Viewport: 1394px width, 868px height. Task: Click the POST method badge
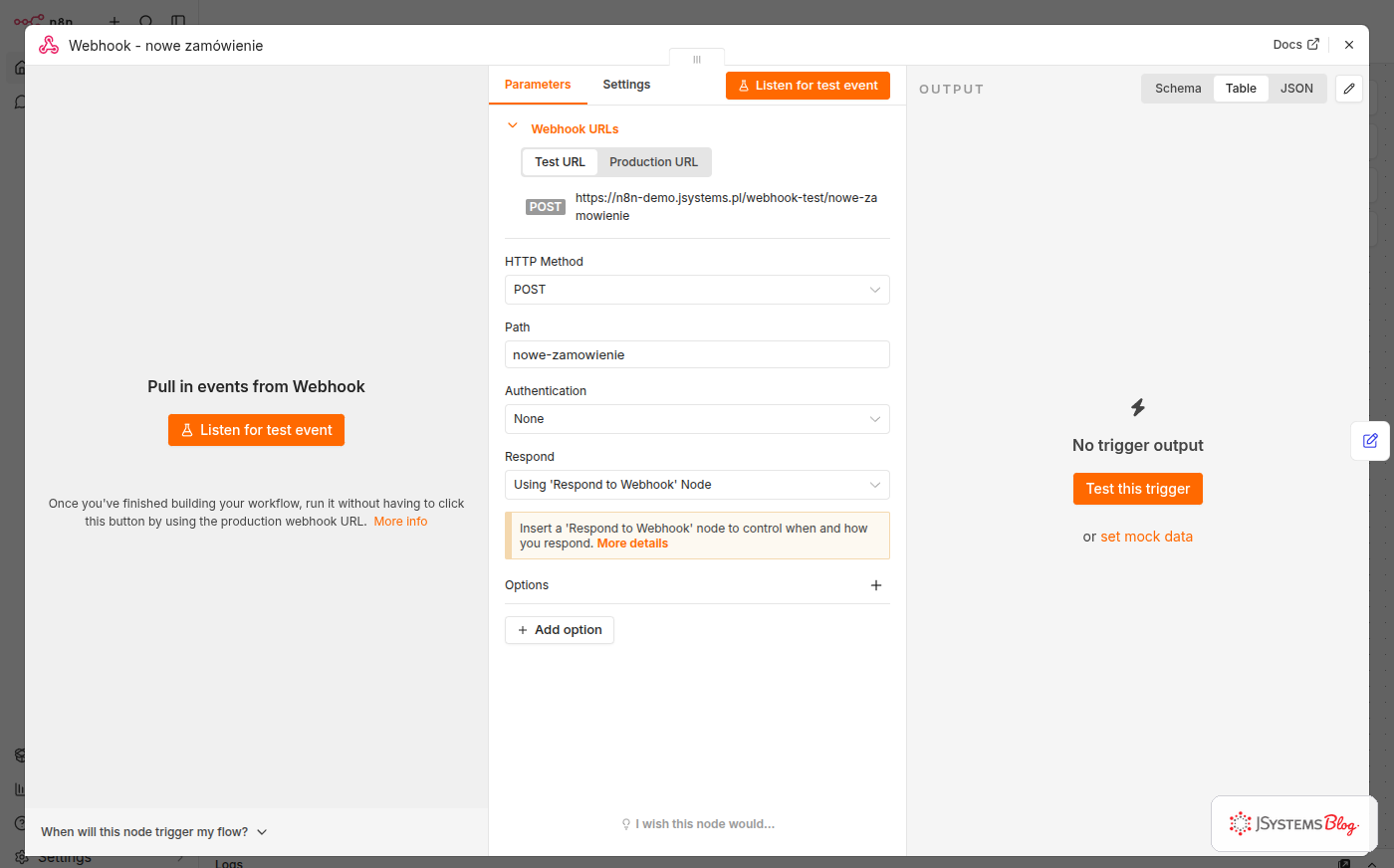(546, 207)
